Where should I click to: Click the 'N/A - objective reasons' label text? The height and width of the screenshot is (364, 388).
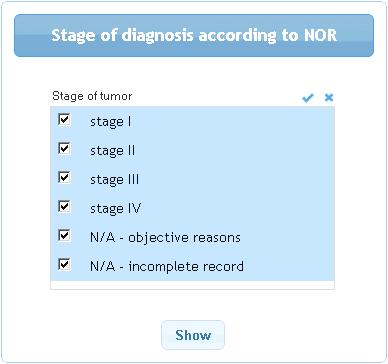[x=165, y=238]
